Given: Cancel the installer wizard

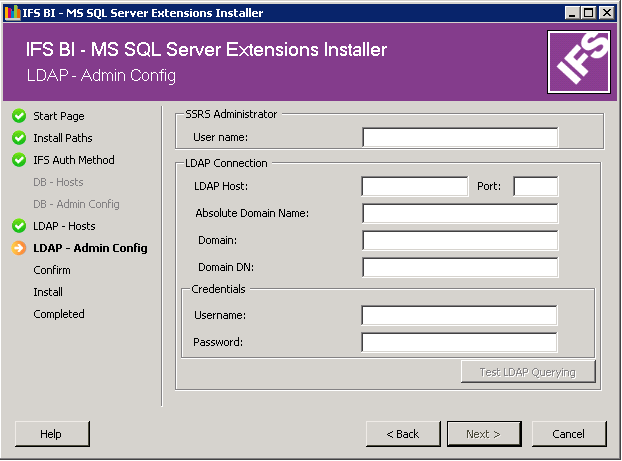Looking at the screenshot, I should coord(569,434).
